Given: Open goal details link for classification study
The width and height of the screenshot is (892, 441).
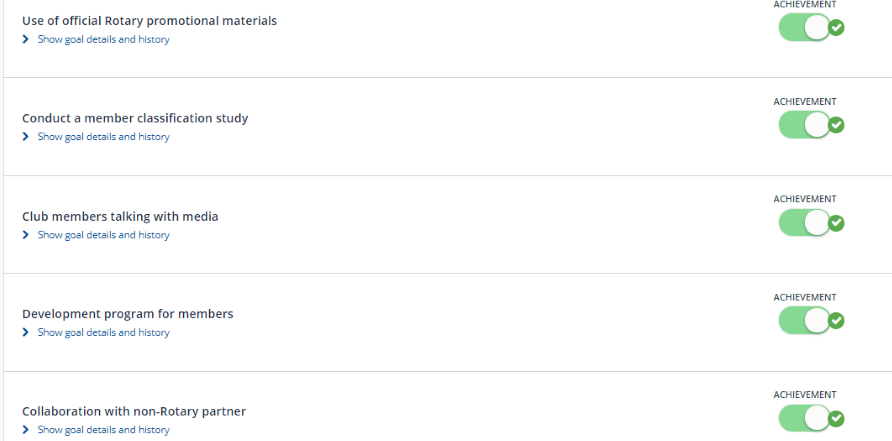Looking at the screenshot, I should coord(103,137).
